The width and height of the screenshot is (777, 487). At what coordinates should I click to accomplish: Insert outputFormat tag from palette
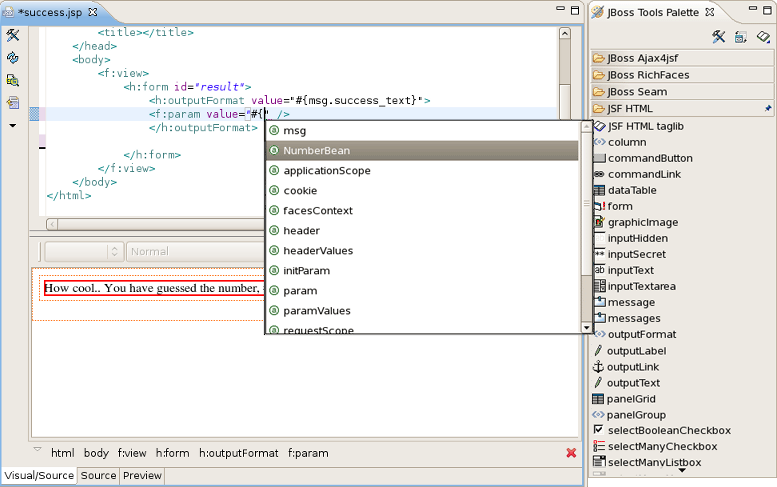[635, 334]
